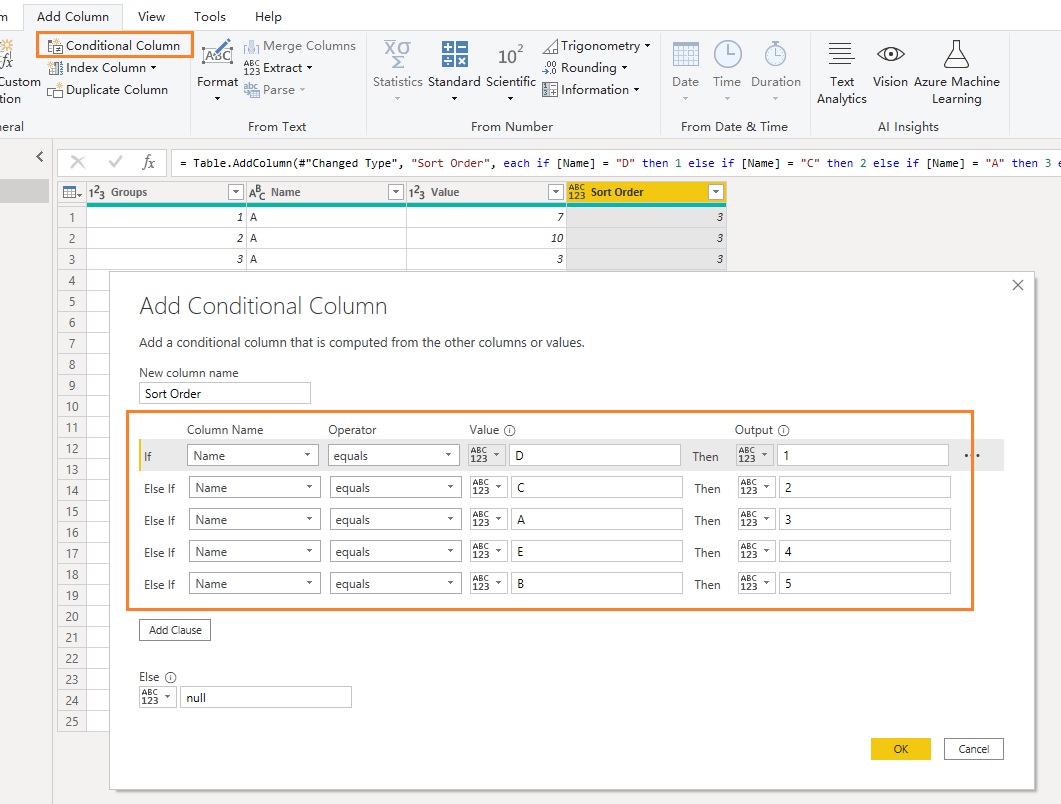Open the Value column filter dropdown
Image resolution: width=1061 pixels, height=804 pixels.
[x=556, y=192]
